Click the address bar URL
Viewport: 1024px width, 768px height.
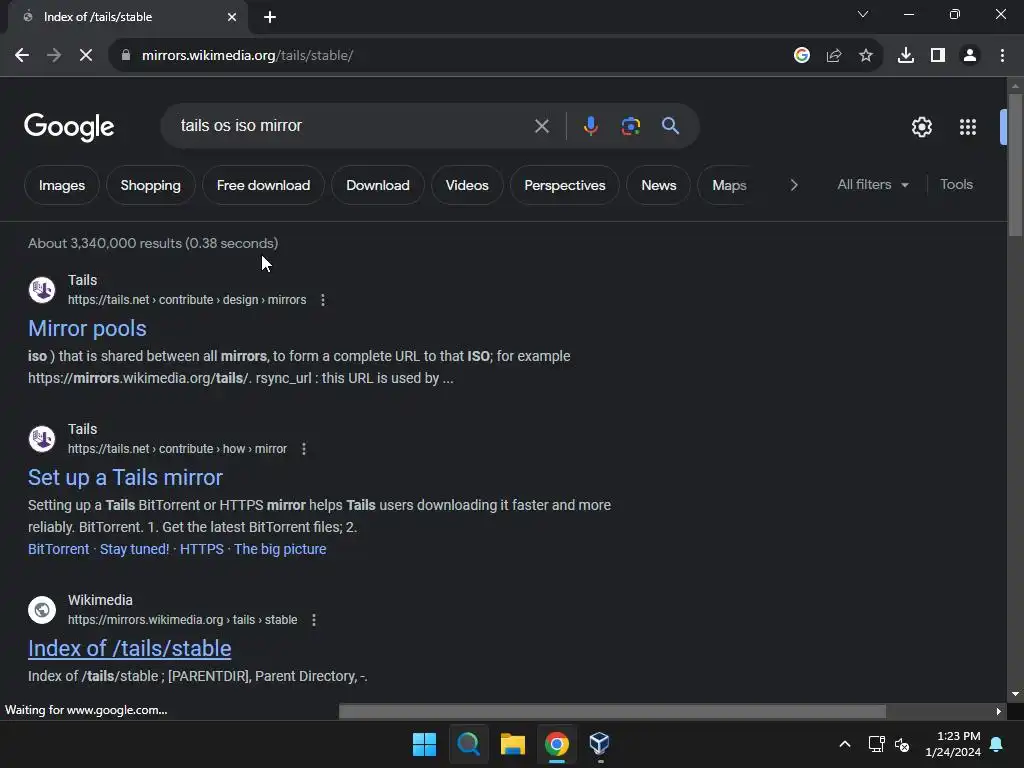click(x=248, y=56)
